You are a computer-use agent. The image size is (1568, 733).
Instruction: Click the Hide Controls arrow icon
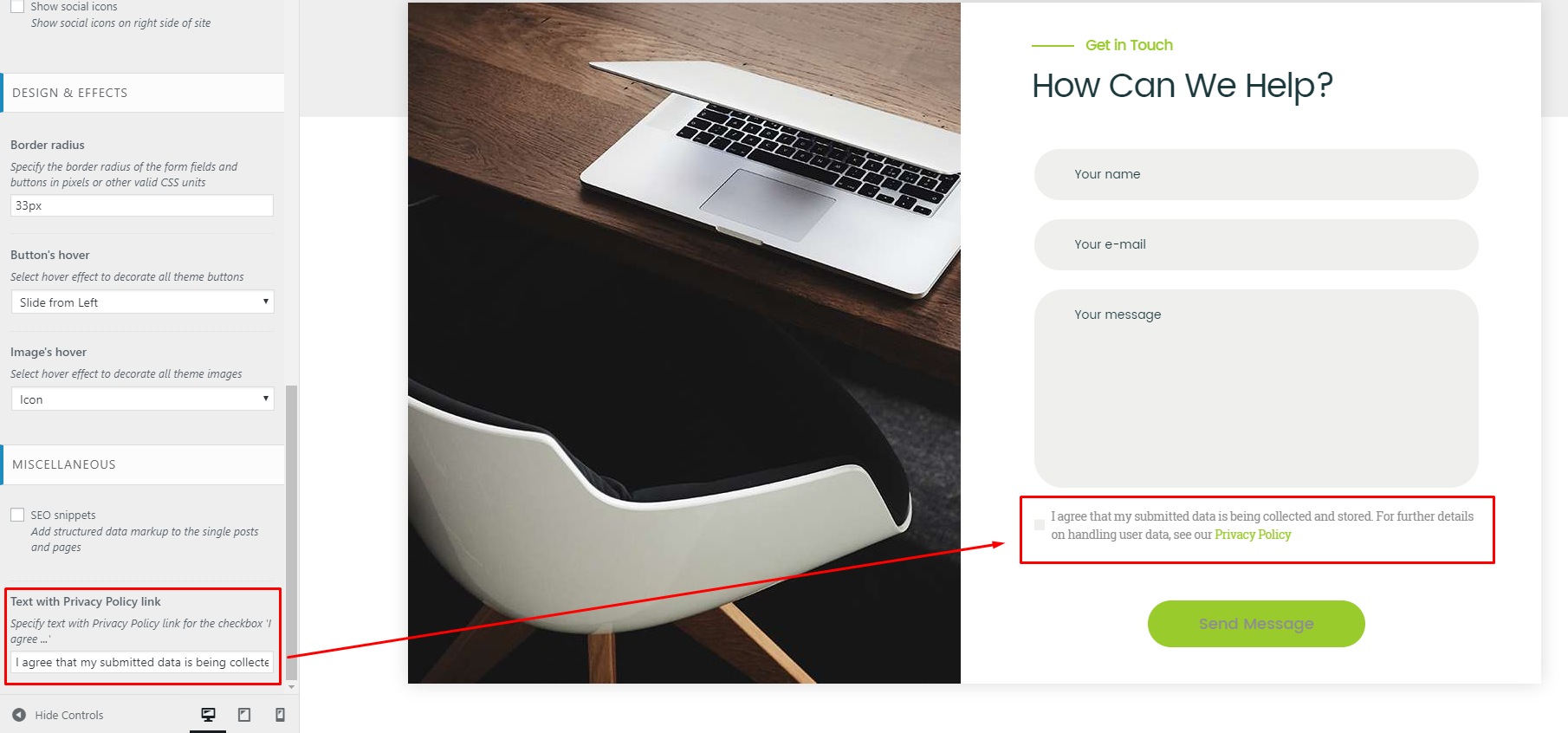[x=19, y=715]
